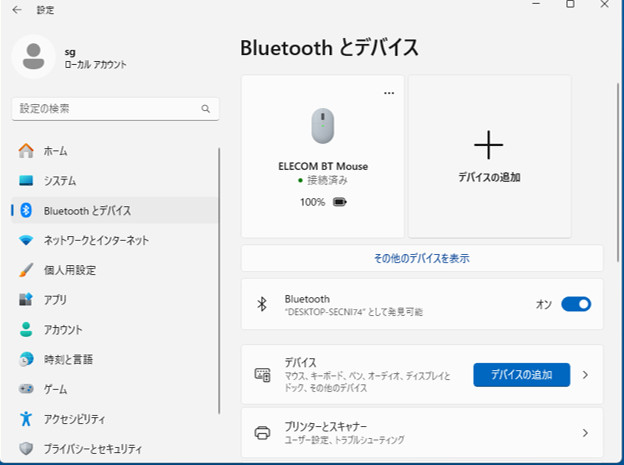Expand Printers and scanners chevron
The height and width of the screenshot is (465, 624).
pos(585,433)
